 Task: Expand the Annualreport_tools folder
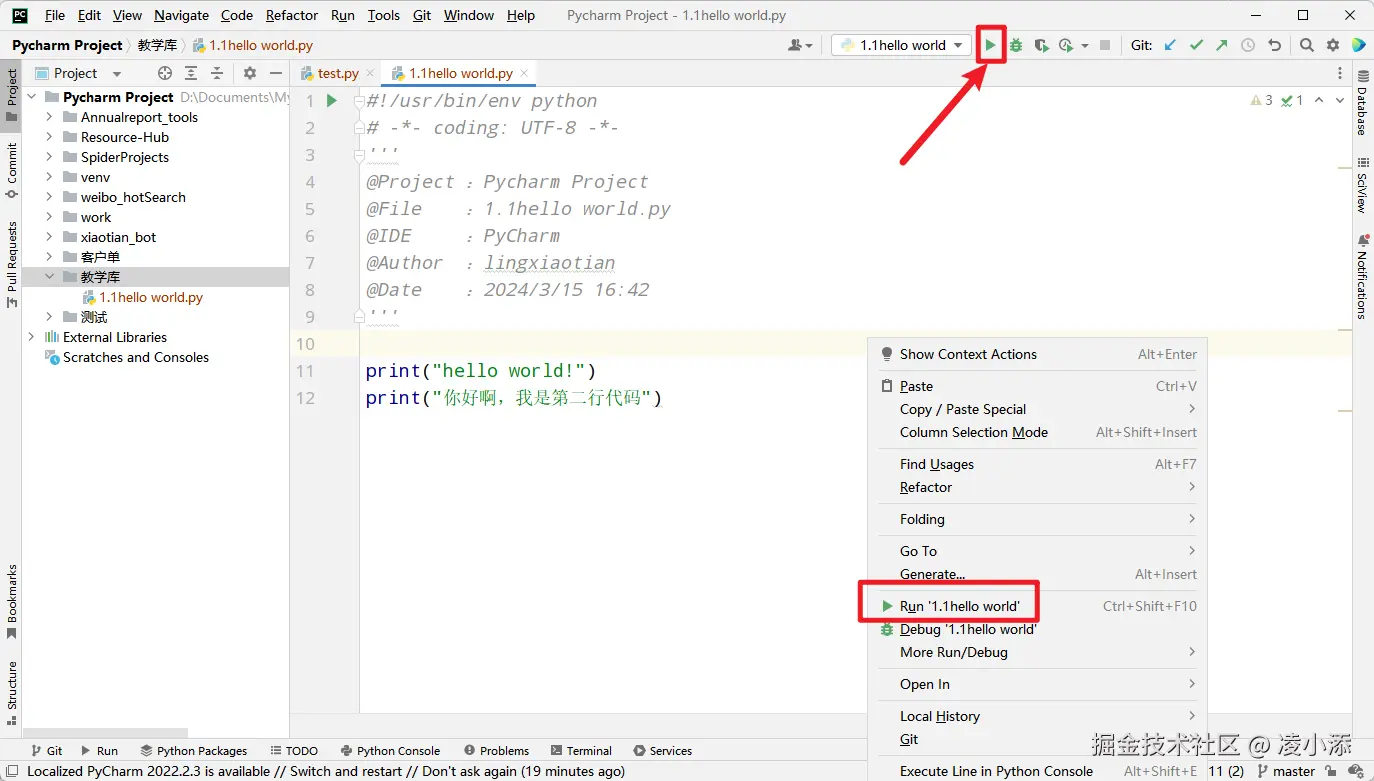click(x=49, y=117)
